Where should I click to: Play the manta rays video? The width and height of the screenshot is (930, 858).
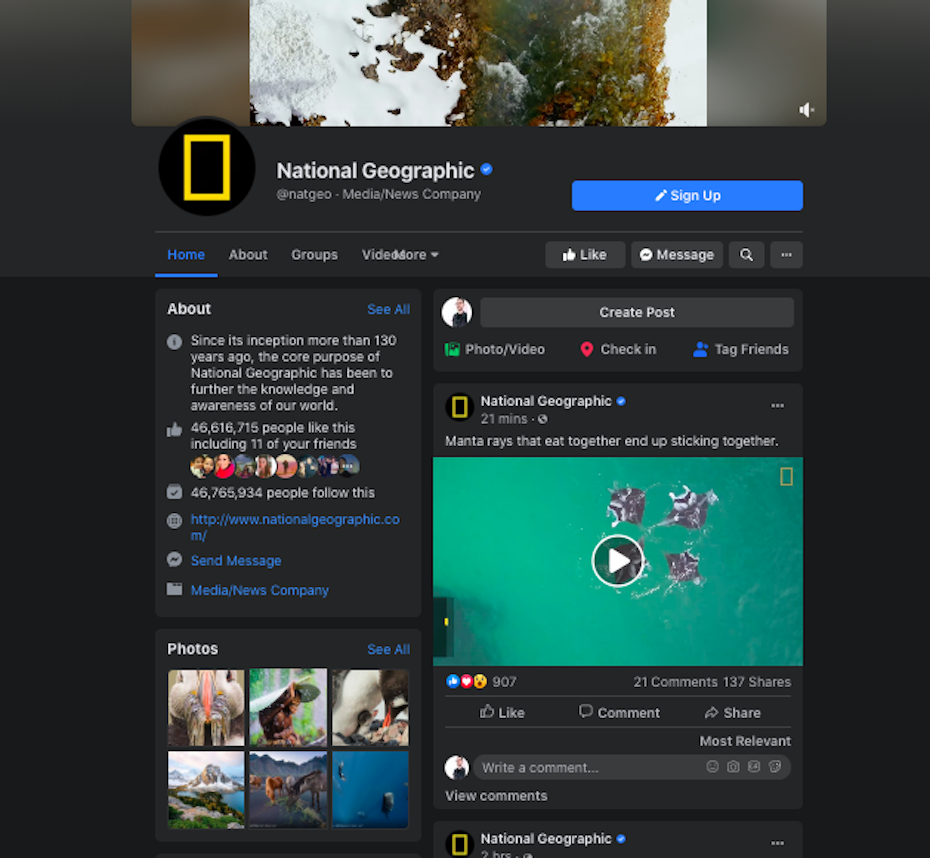(x=617, y=561)
